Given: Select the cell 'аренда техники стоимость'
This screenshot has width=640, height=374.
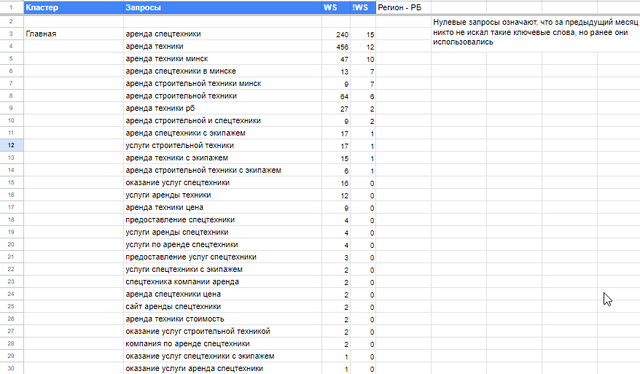Looking at the screenshot, I should [x=222, y=319].
